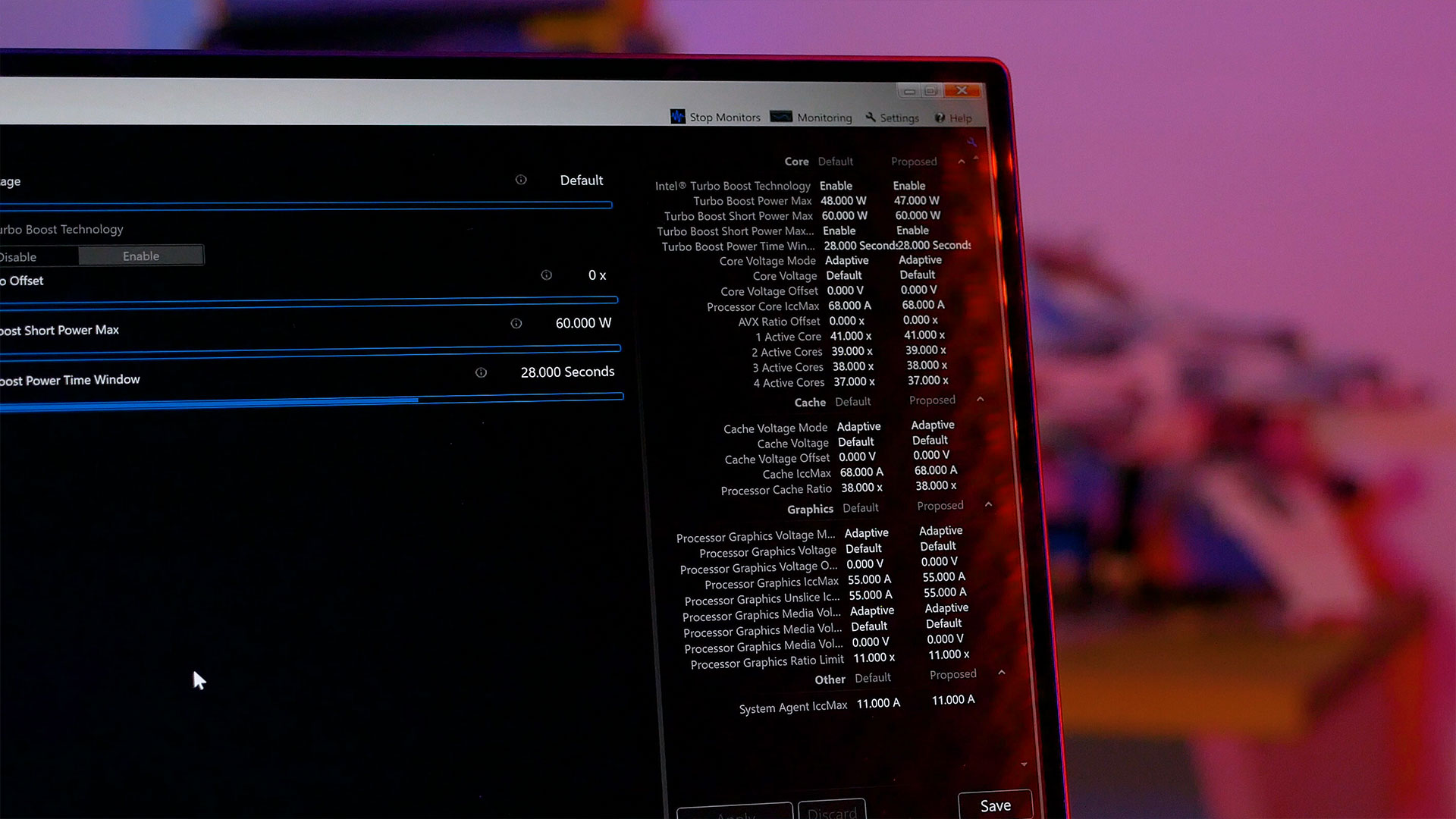Collapse the Other section chevron
Viewport: 1456px width, 819px height.
(x=1002, y=673)
